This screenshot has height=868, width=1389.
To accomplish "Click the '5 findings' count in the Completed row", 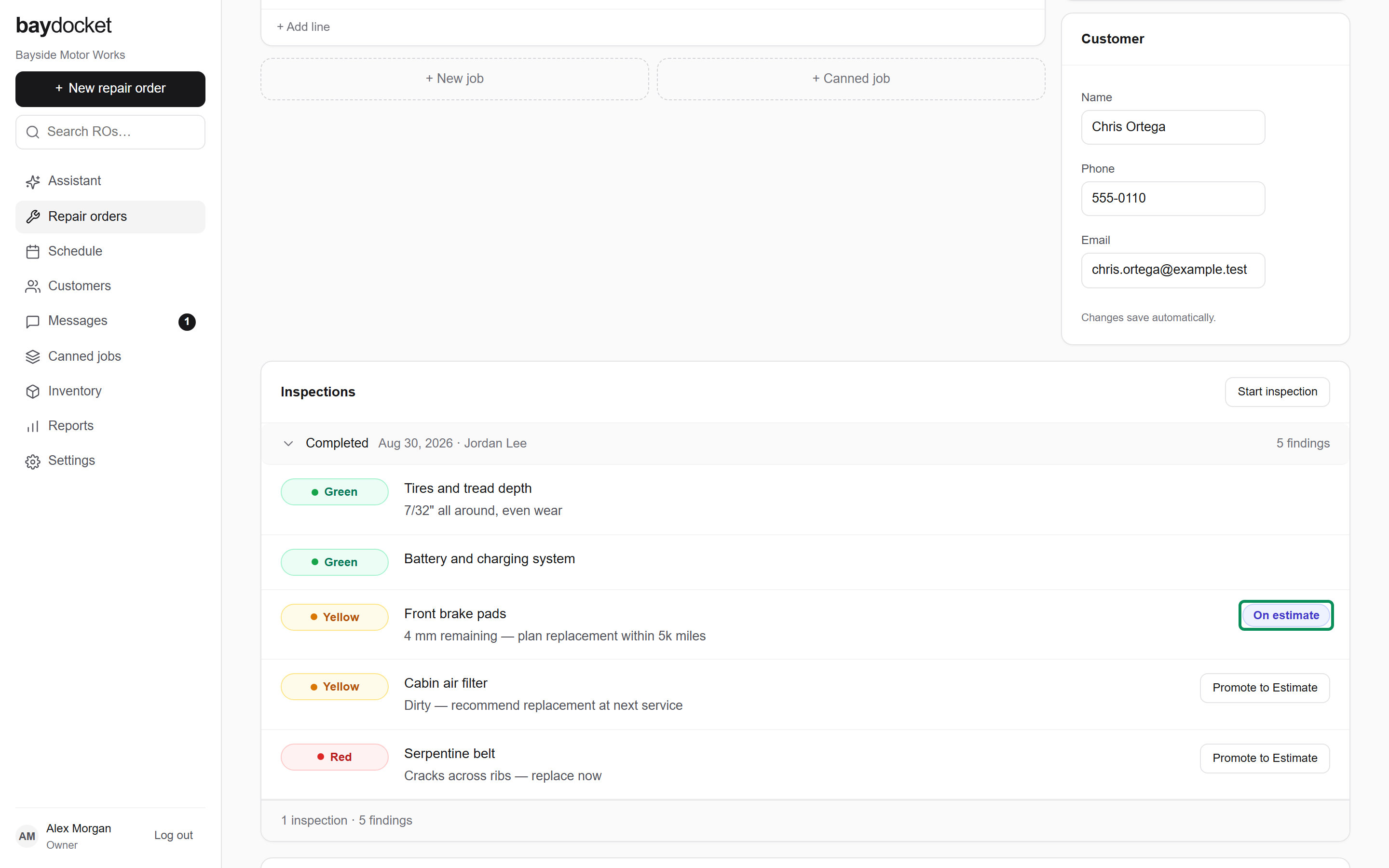I will pyautogui.click(x=1303, y=443).
